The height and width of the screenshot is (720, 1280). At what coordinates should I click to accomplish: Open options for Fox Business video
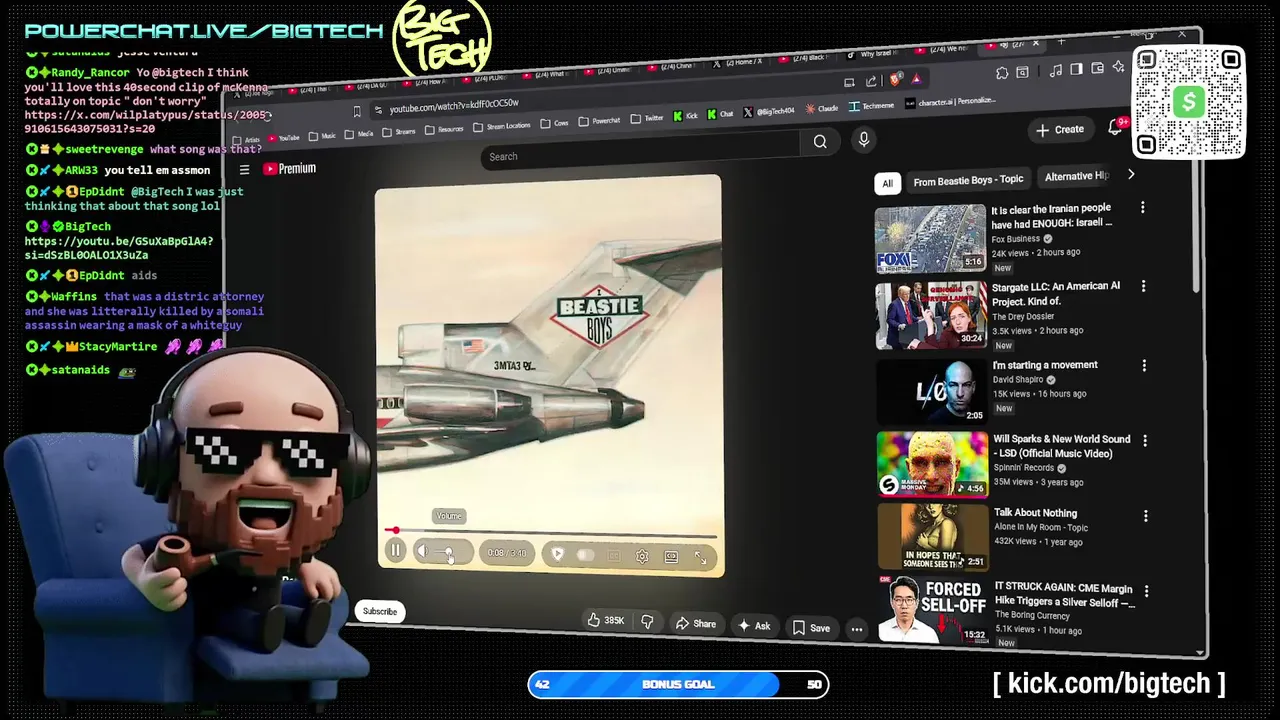[1142, 208]
